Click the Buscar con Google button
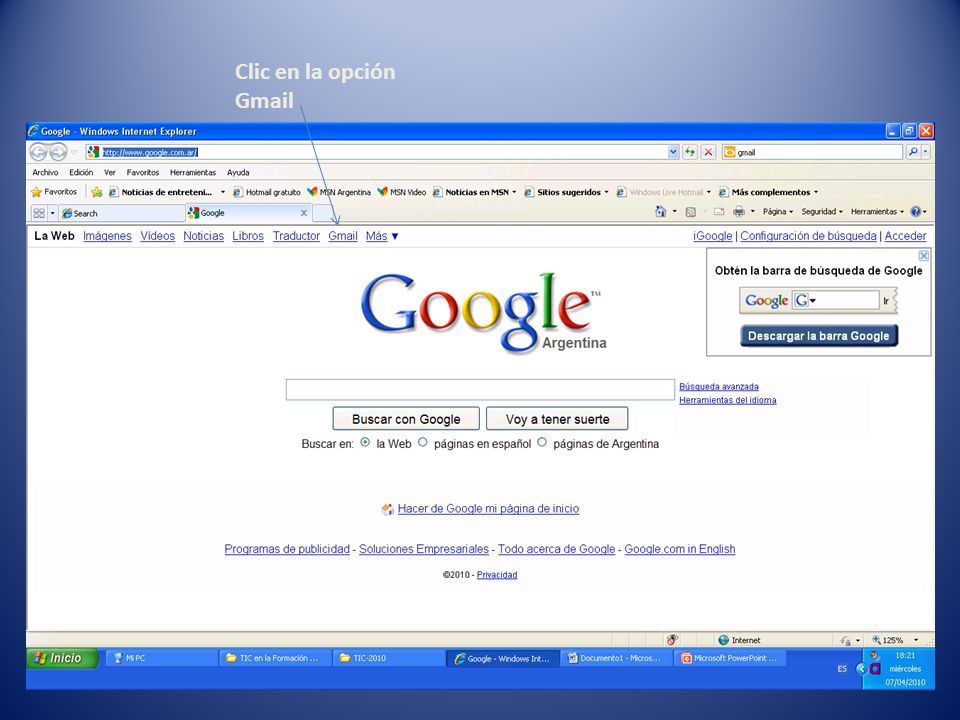 tap(406, 419)
